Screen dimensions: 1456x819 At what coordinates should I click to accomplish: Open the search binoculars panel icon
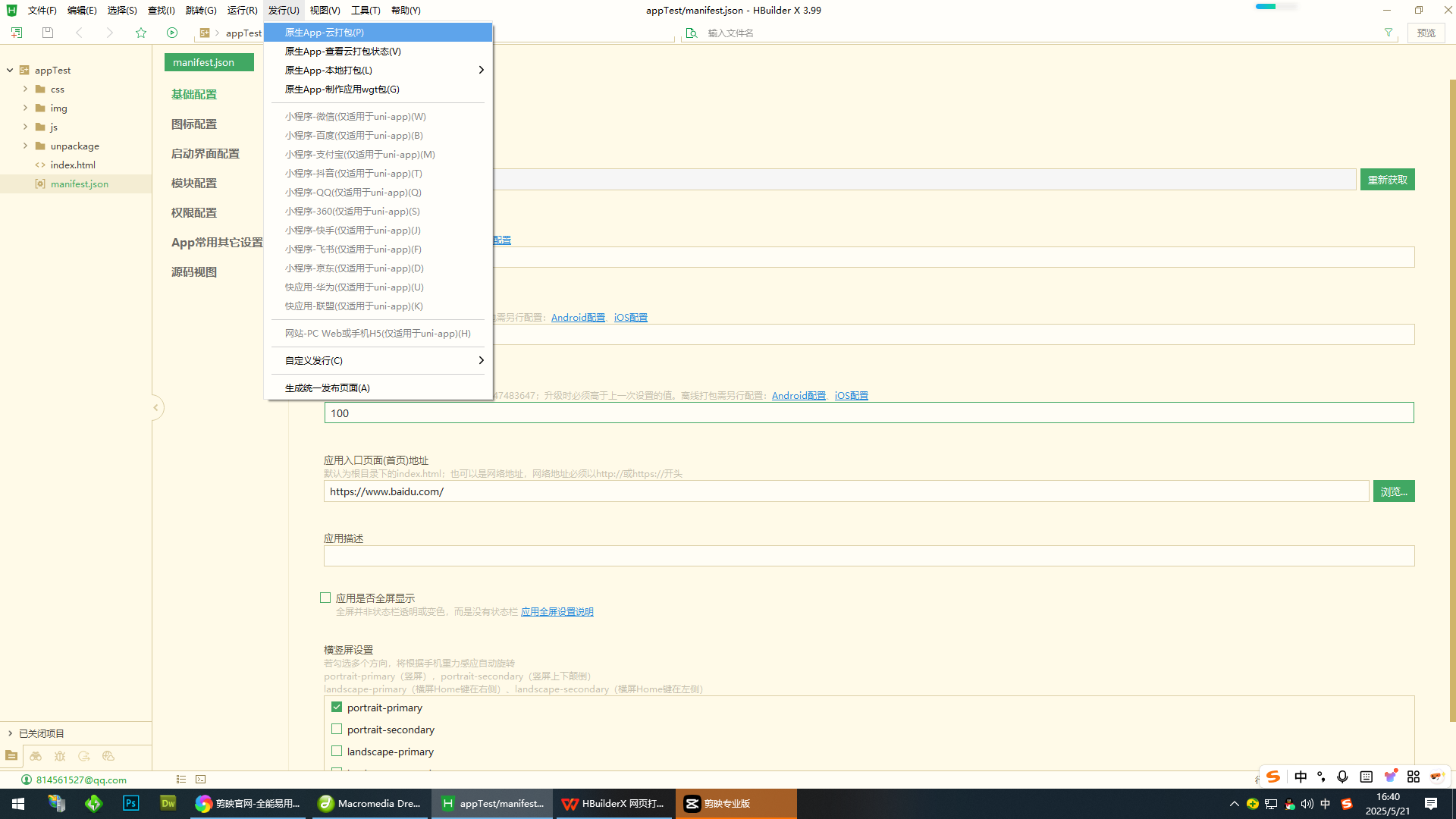[36, 756]
